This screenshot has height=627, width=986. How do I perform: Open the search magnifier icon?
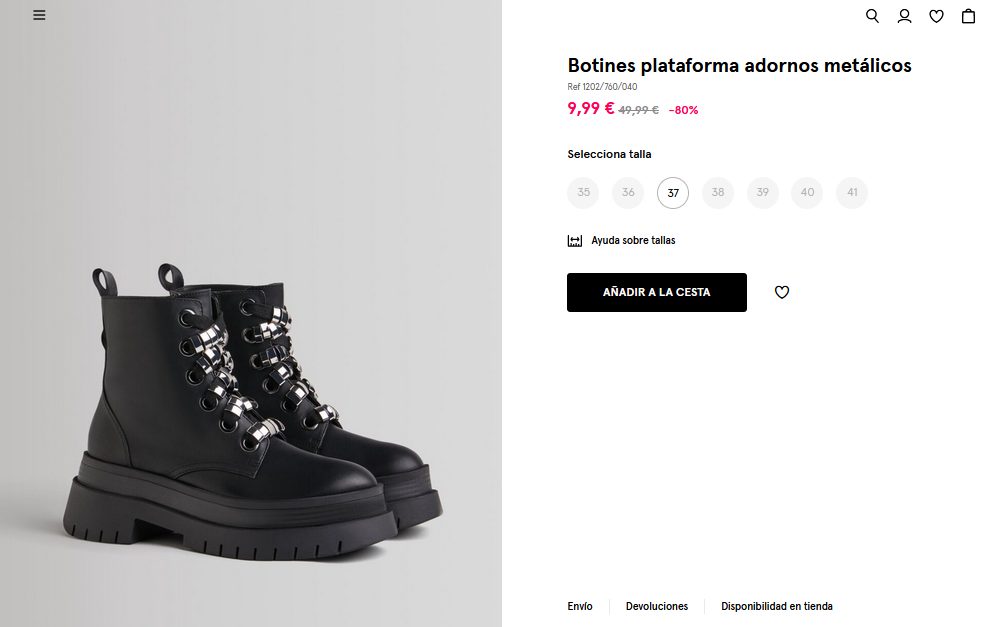click(872, 16)
